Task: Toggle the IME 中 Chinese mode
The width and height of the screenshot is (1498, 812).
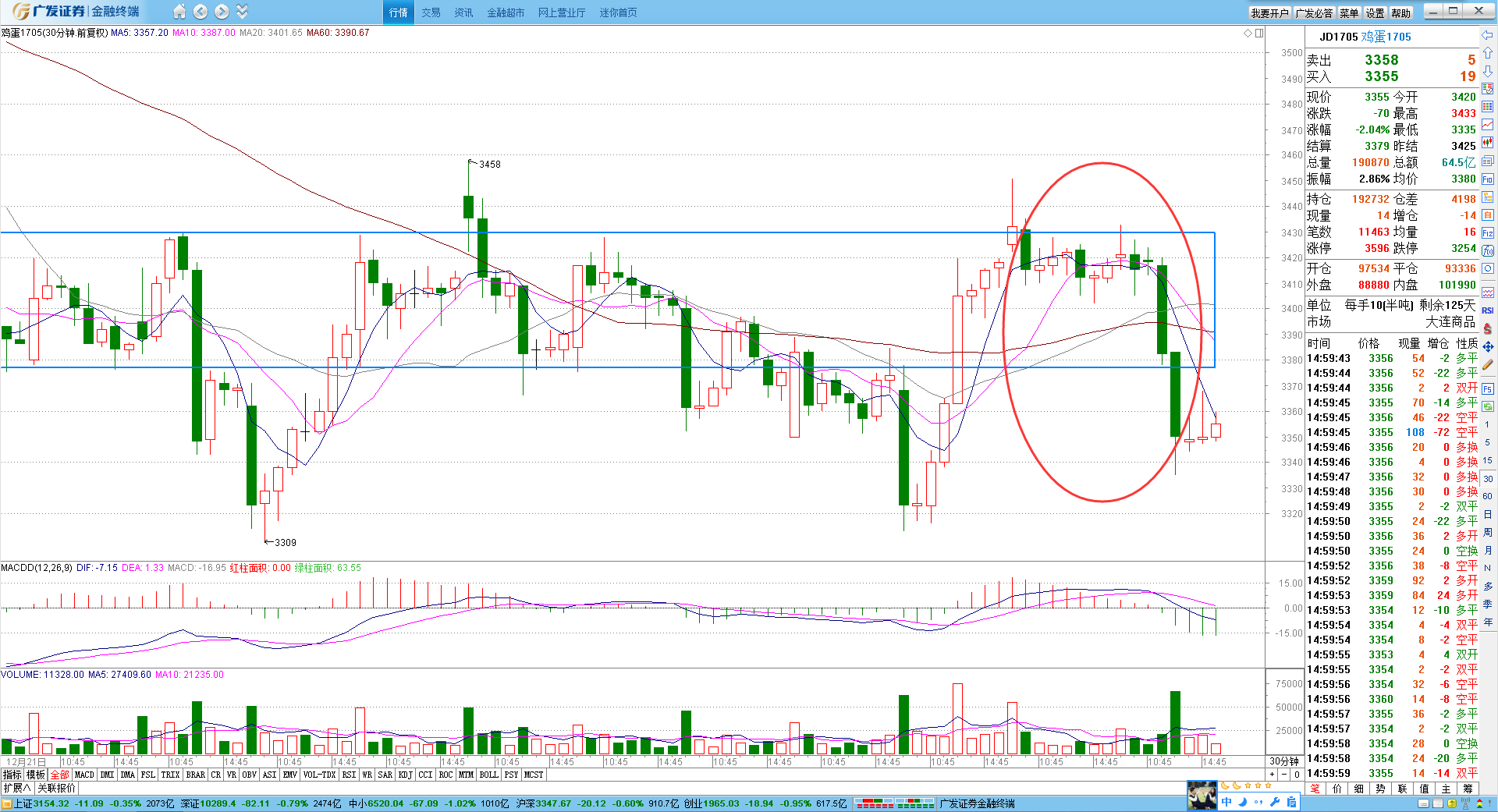Action: (x=1226, y=802)
